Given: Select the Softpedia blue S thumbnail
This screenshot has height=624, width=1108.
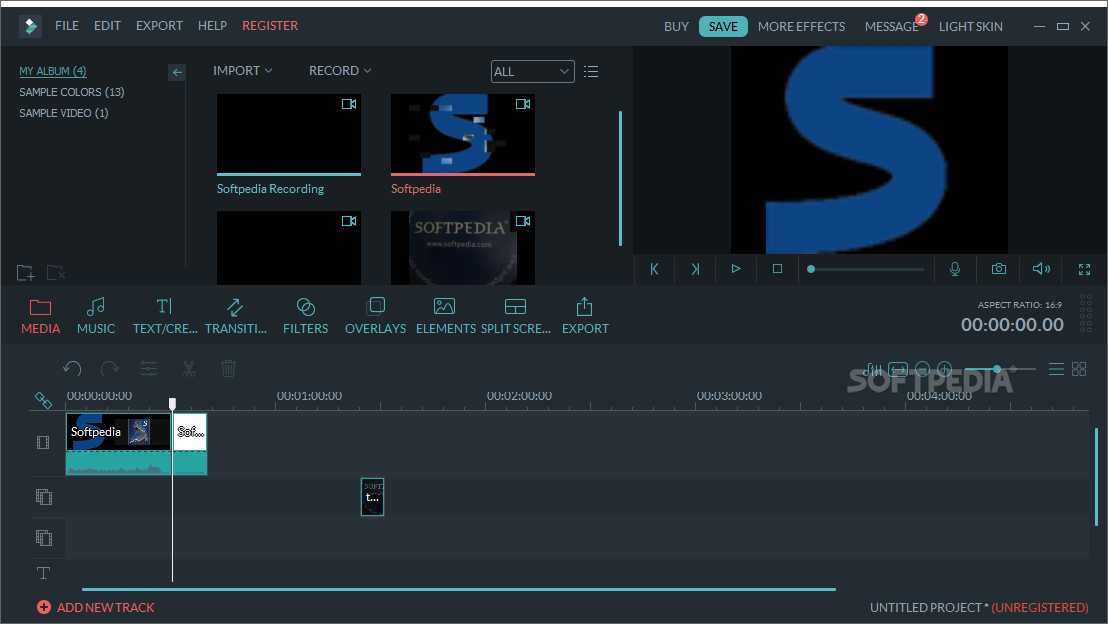Looking at the screenshot, I should (463, 134).
